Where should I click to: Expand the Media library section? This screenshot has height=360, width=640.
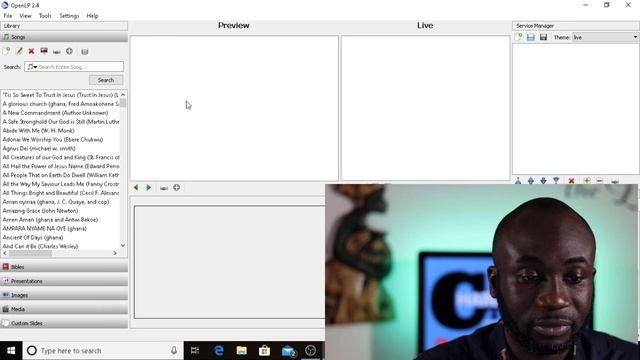[64, 309]
